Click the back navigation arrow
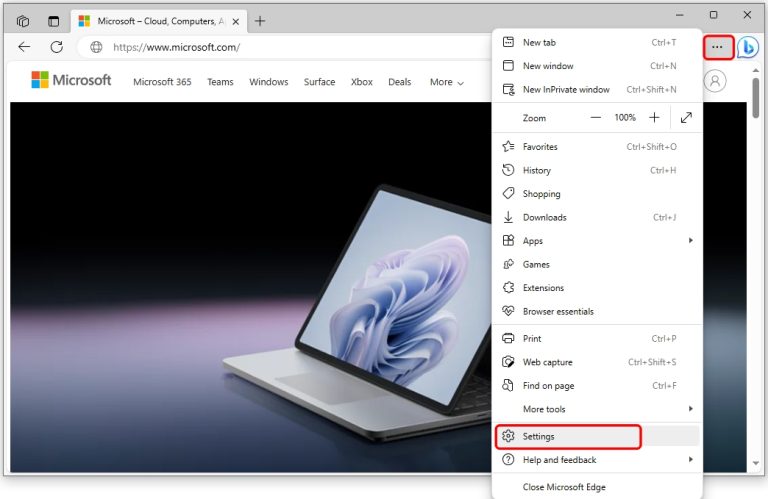768x499 pixels. point(24,47)
